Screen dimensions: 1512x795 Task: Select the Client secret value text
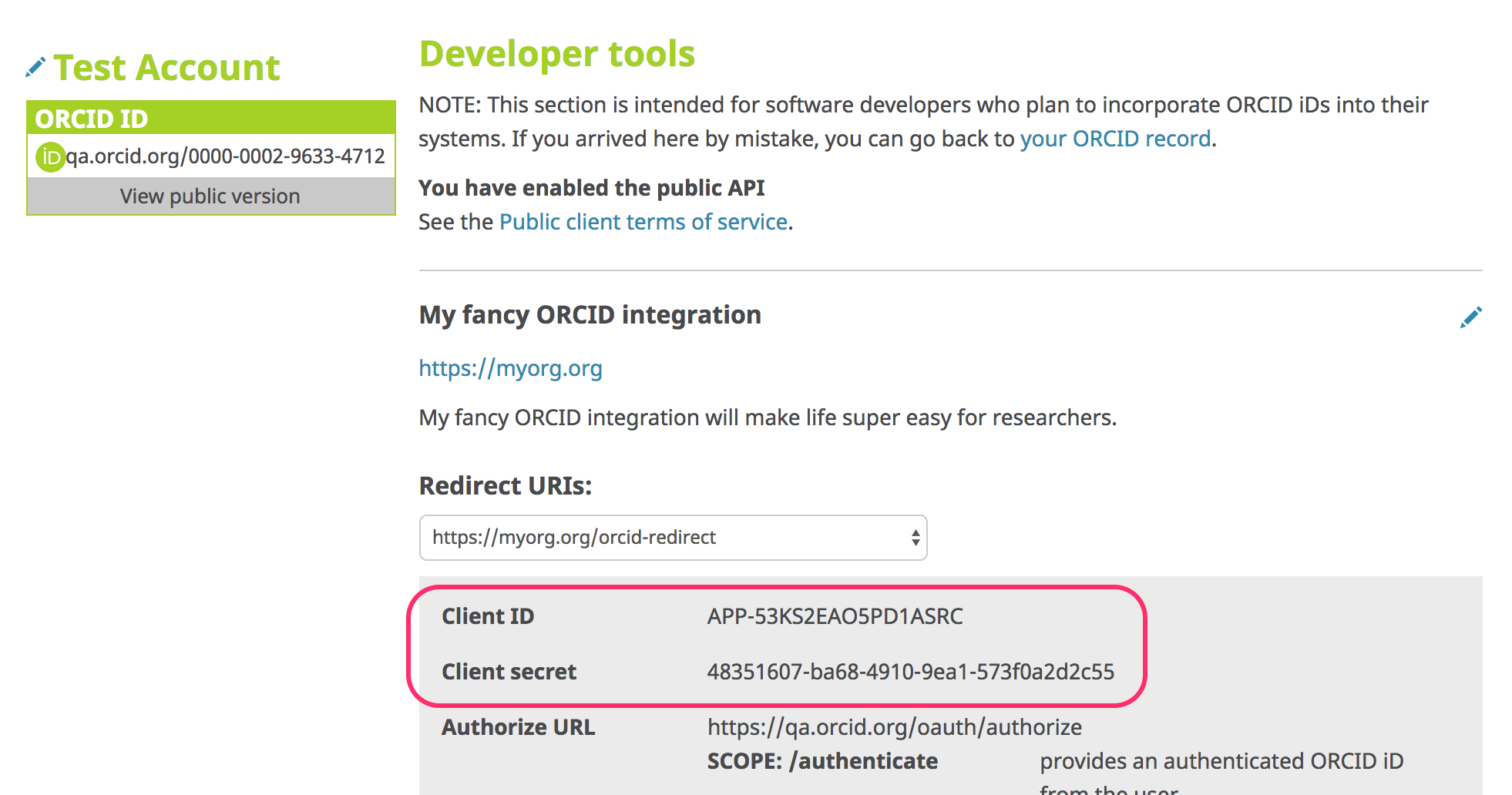click(911, 672)
